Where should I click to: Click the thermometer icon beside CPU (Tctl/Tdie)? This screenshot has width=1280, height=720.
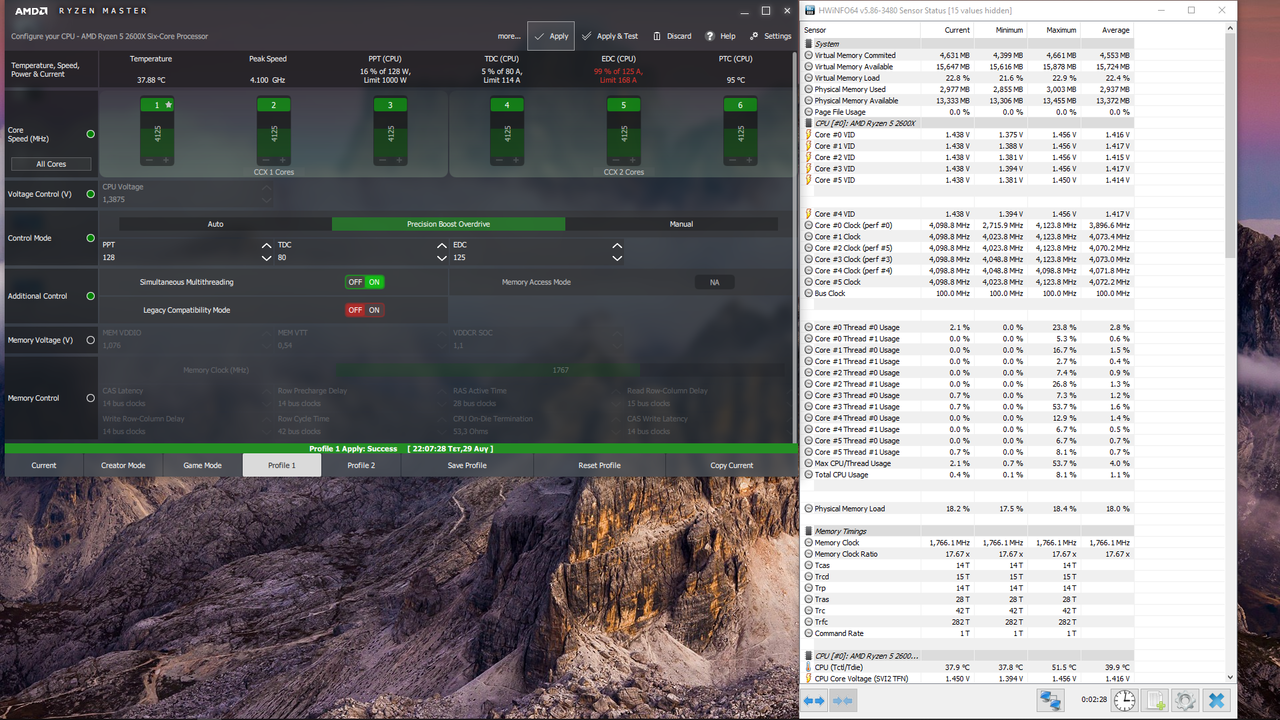(809, 667)
